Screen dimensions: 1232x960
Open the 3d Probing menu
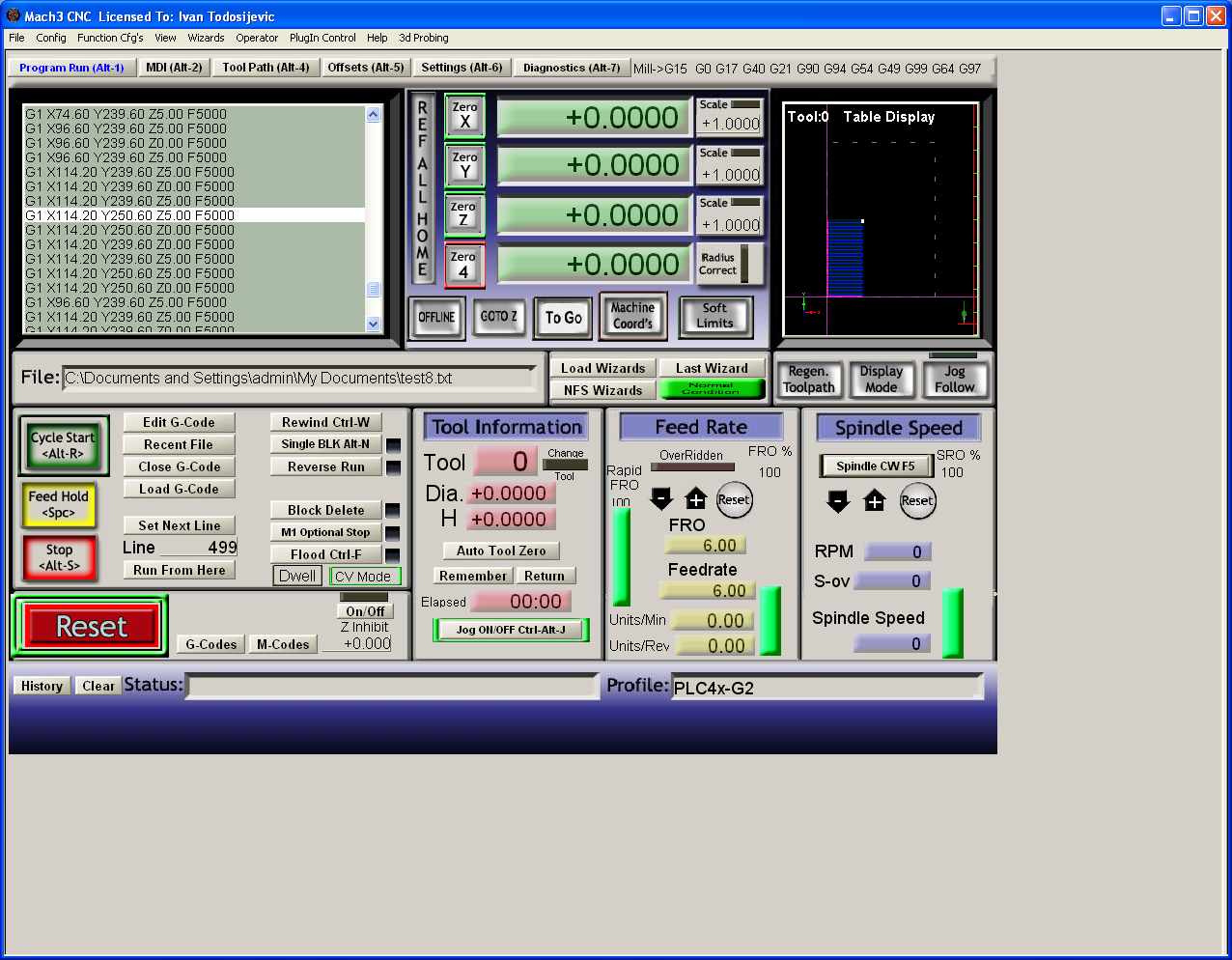click(x=424, y=38)
